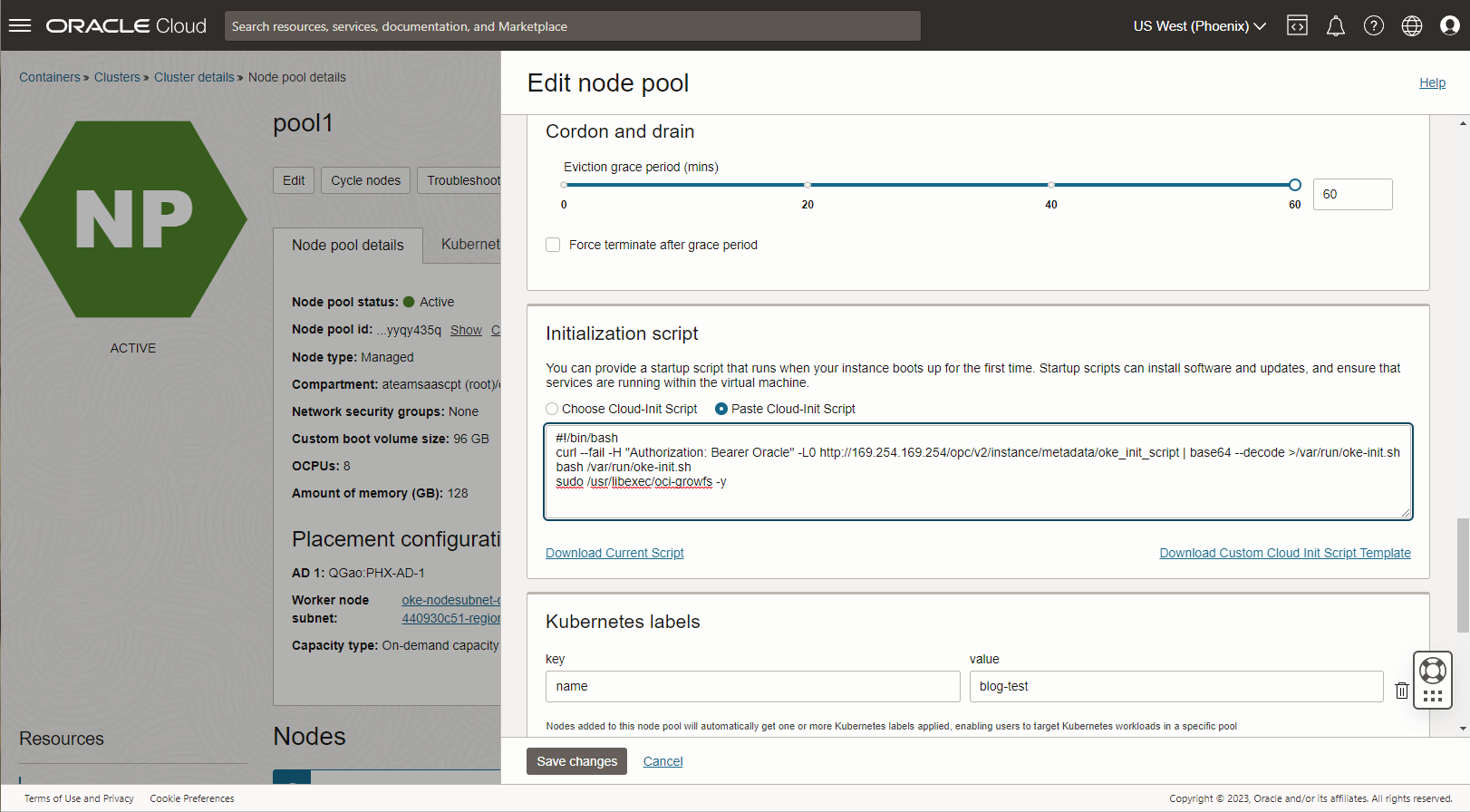
Task: Open Terms of Use and Privacy
Action: tap(79, 798)
